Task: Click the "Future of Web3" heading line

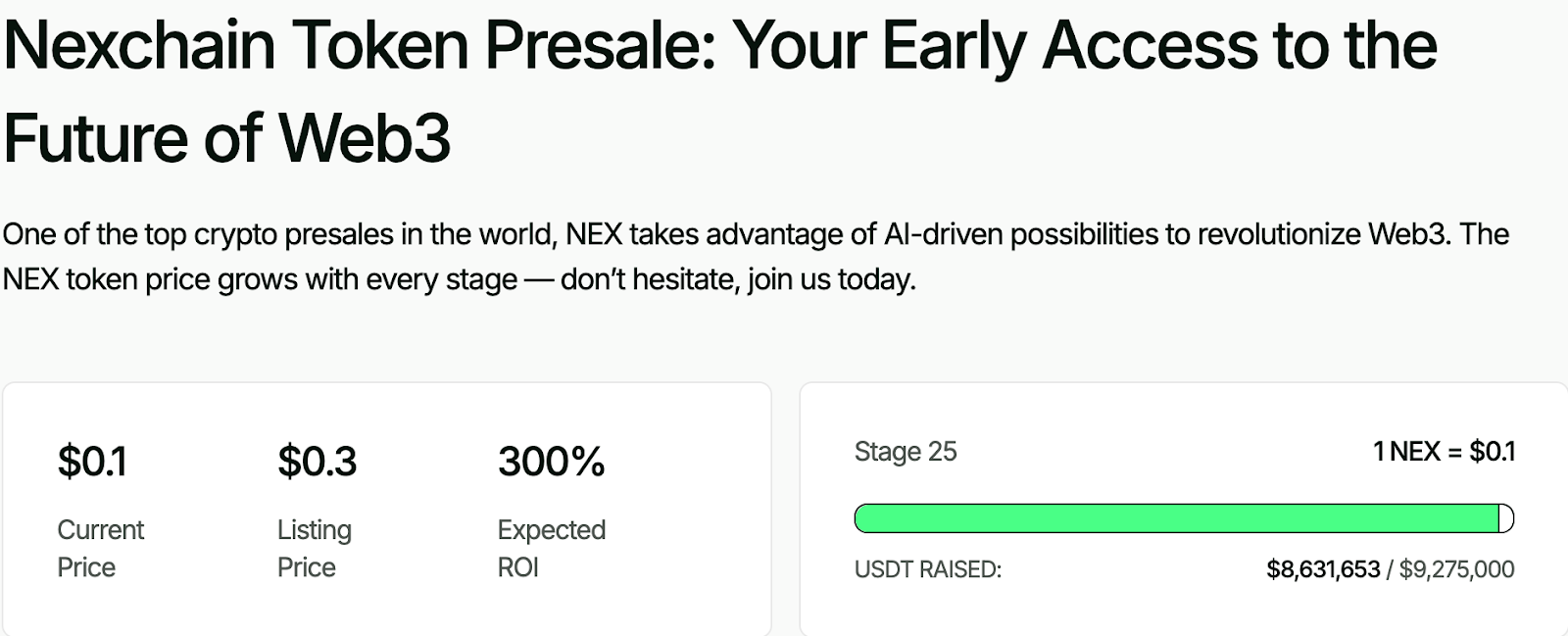Action: 227,138
